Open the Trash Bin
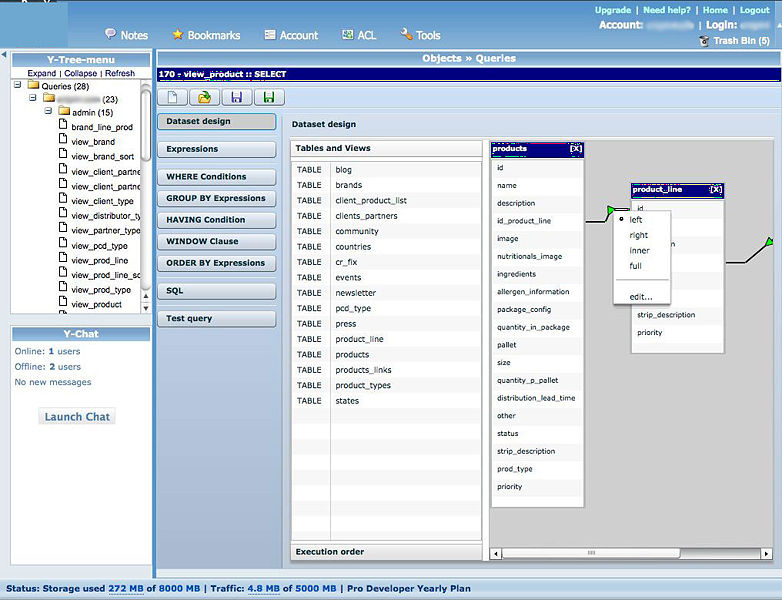Viewport: 782px width, 600px height. [741, 41]
